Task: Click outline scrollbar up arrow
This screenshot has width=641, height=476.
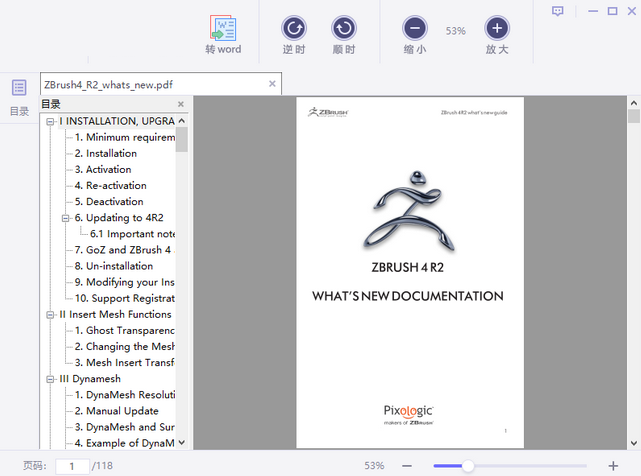Action: pos(182,121)
